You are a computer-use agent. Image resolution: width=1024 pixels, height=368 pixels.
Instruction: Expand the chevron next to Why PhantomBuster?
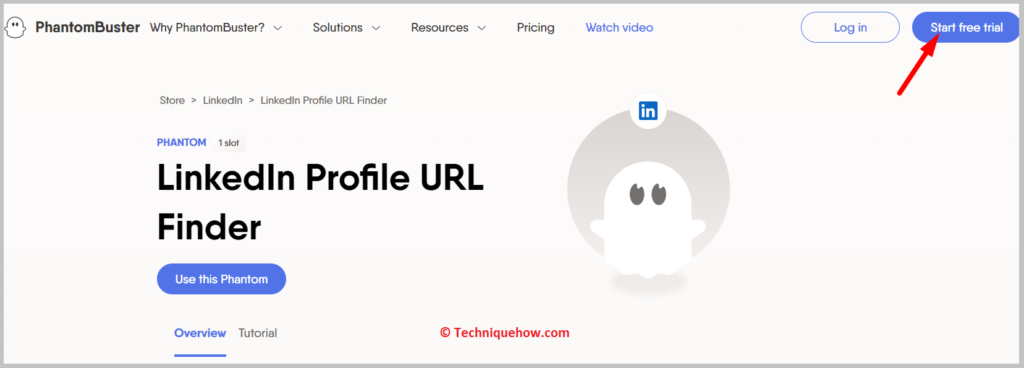278,29
